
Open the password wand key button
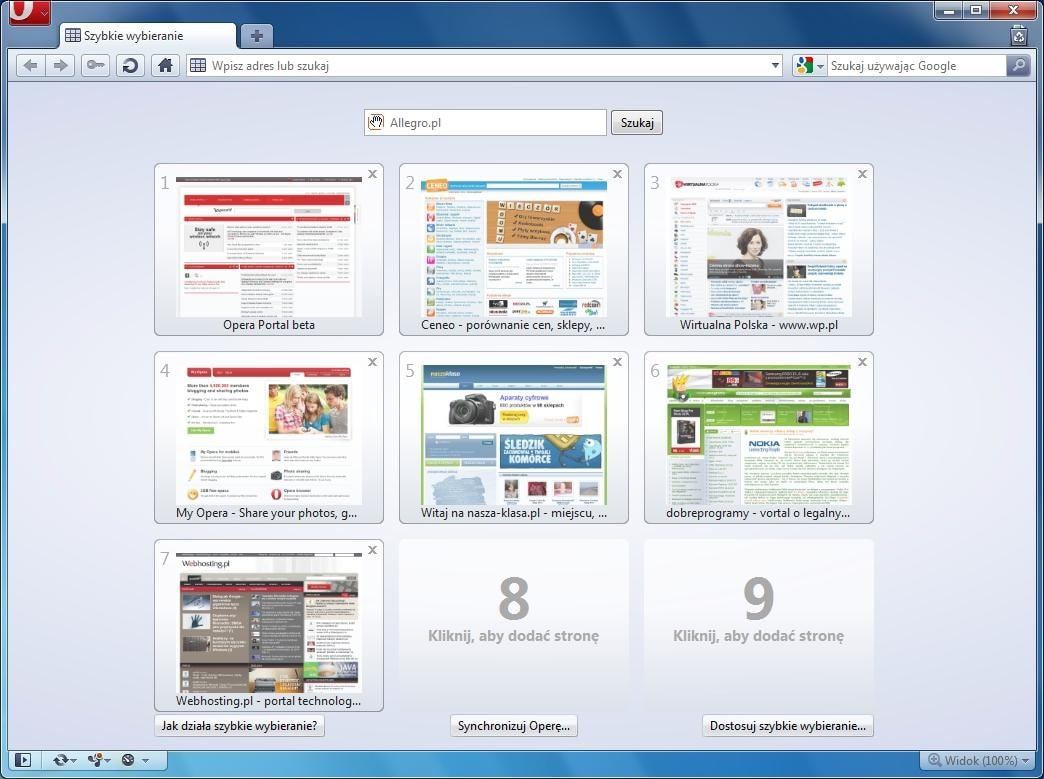tap(95, 65)
